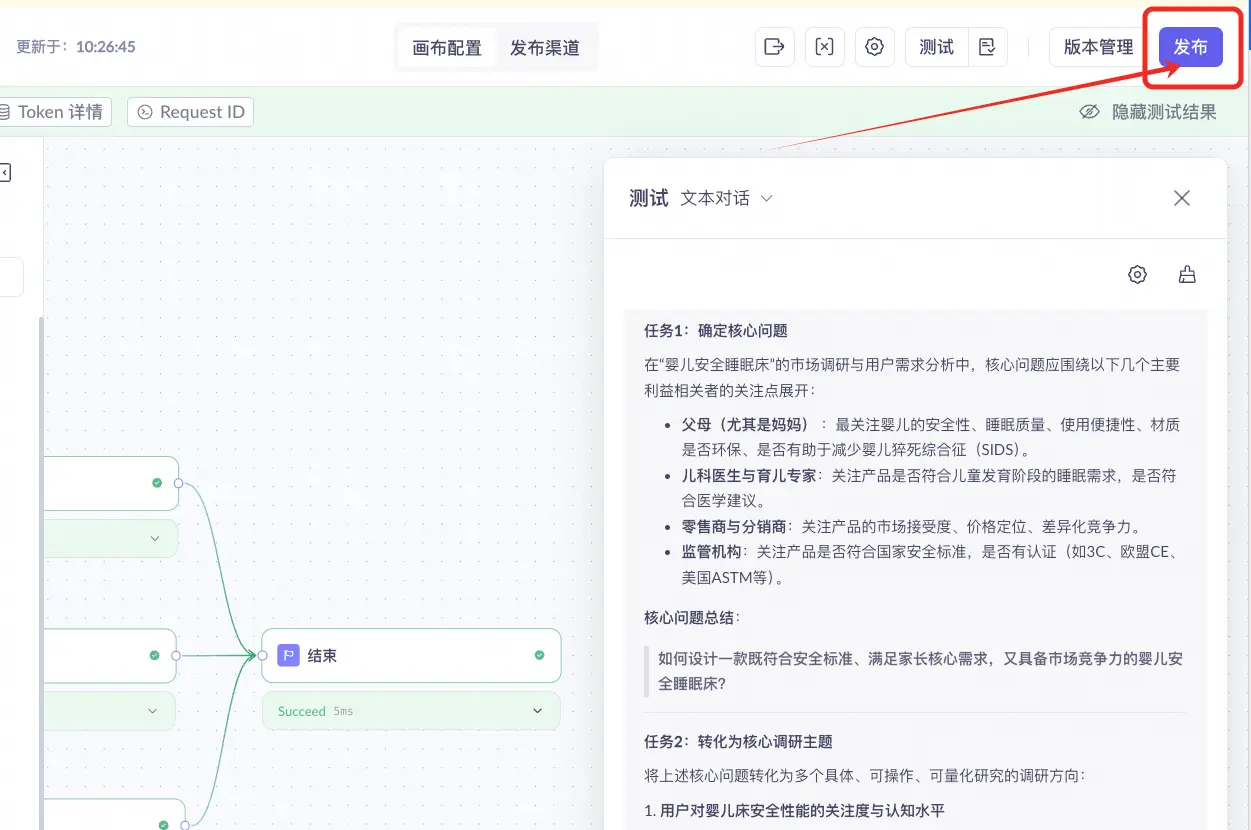This screenshot has width=1251, height=830.
Task: Close the 测试 panel
Action: 1182,198
